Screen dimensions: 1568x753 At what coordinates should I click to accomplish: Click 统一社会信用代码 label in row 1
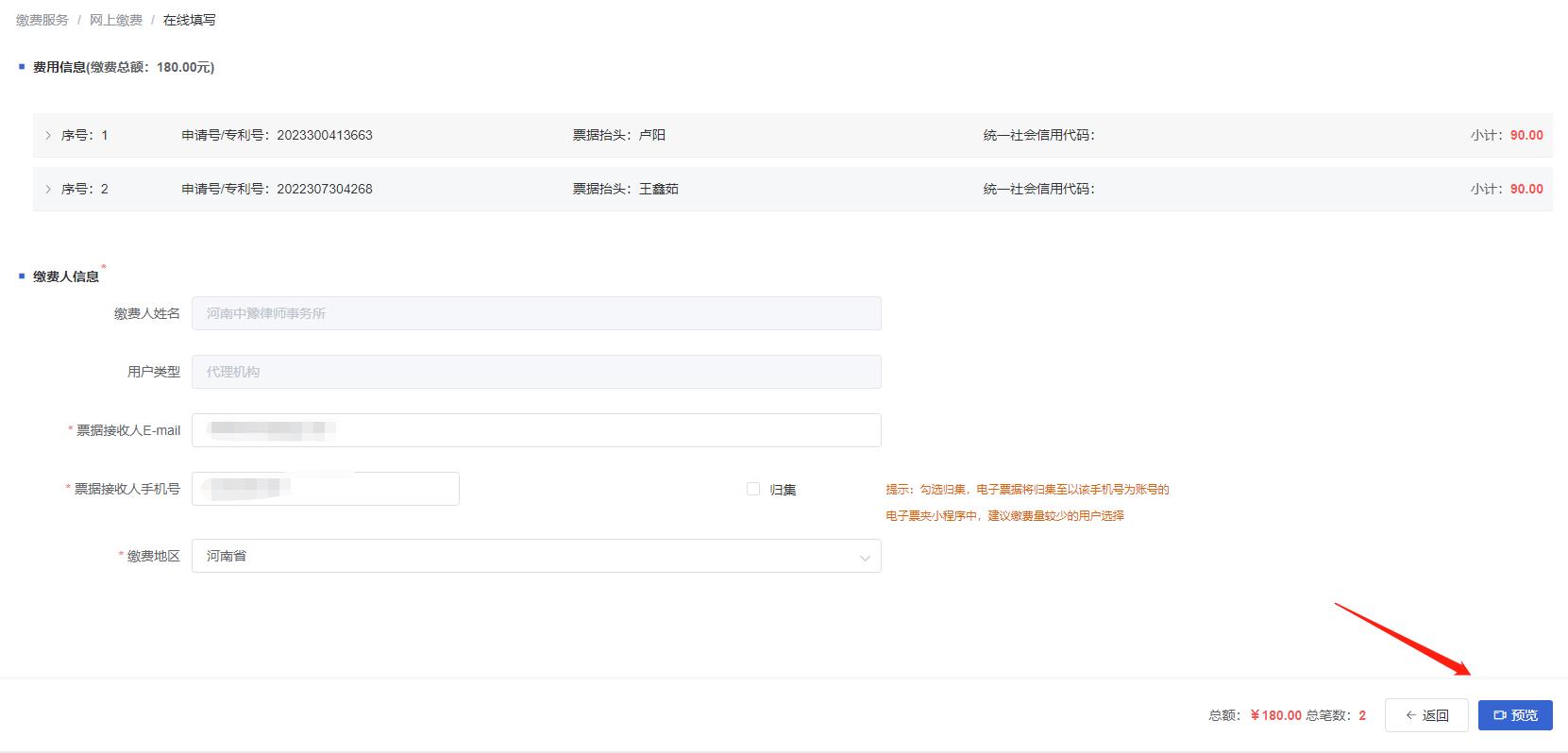(1039, 135)
